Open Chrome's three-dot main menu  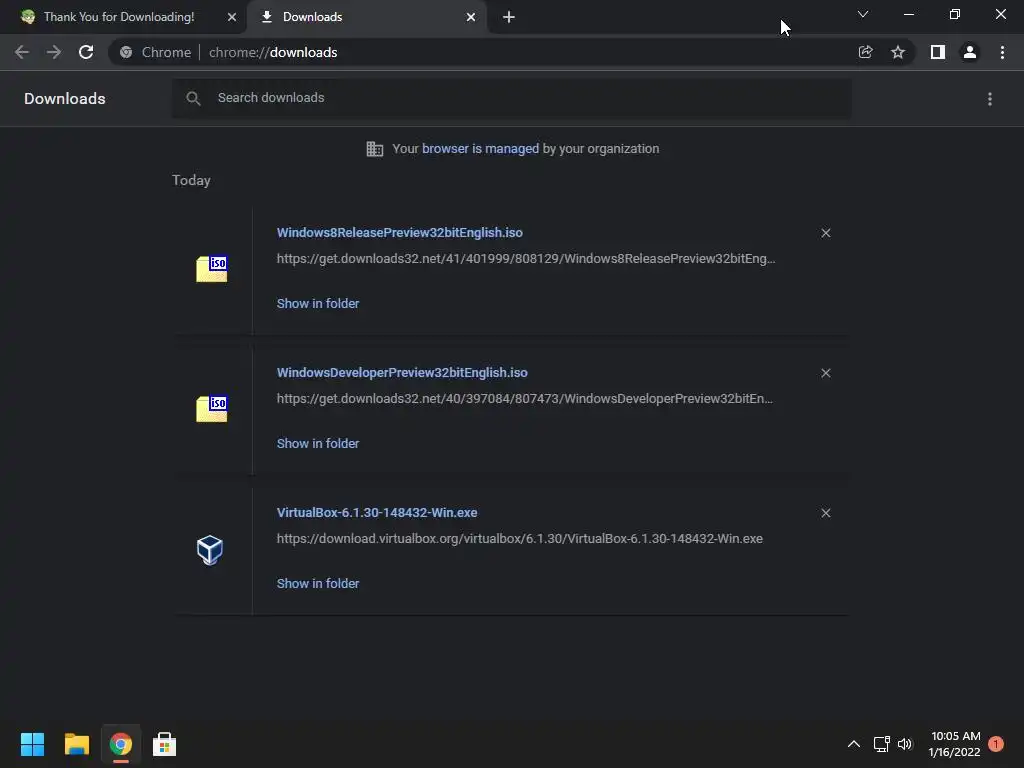pos(1002,52)
